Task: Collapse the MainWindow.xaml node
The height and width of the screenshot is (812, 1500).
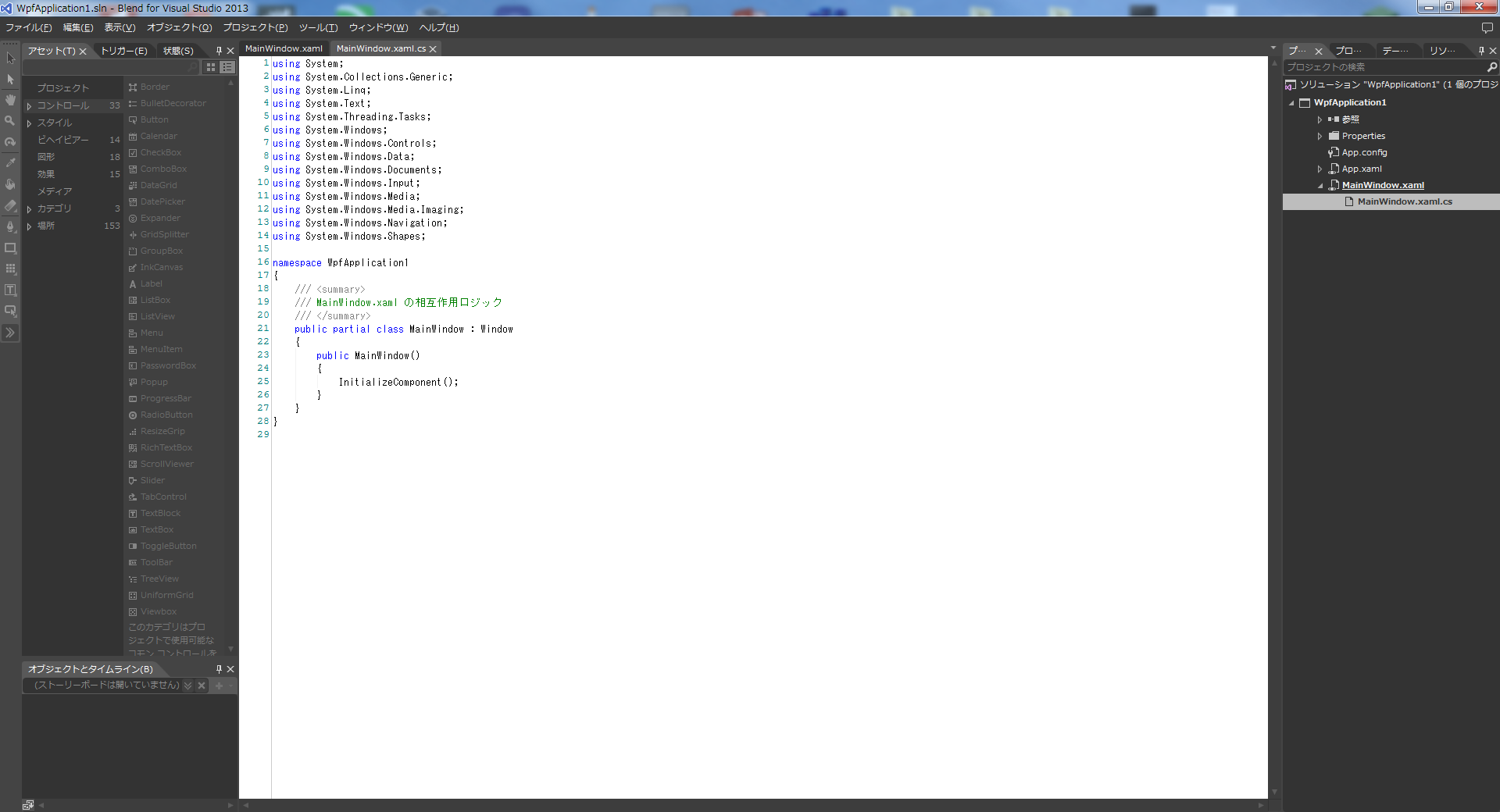Action: 1320,186
